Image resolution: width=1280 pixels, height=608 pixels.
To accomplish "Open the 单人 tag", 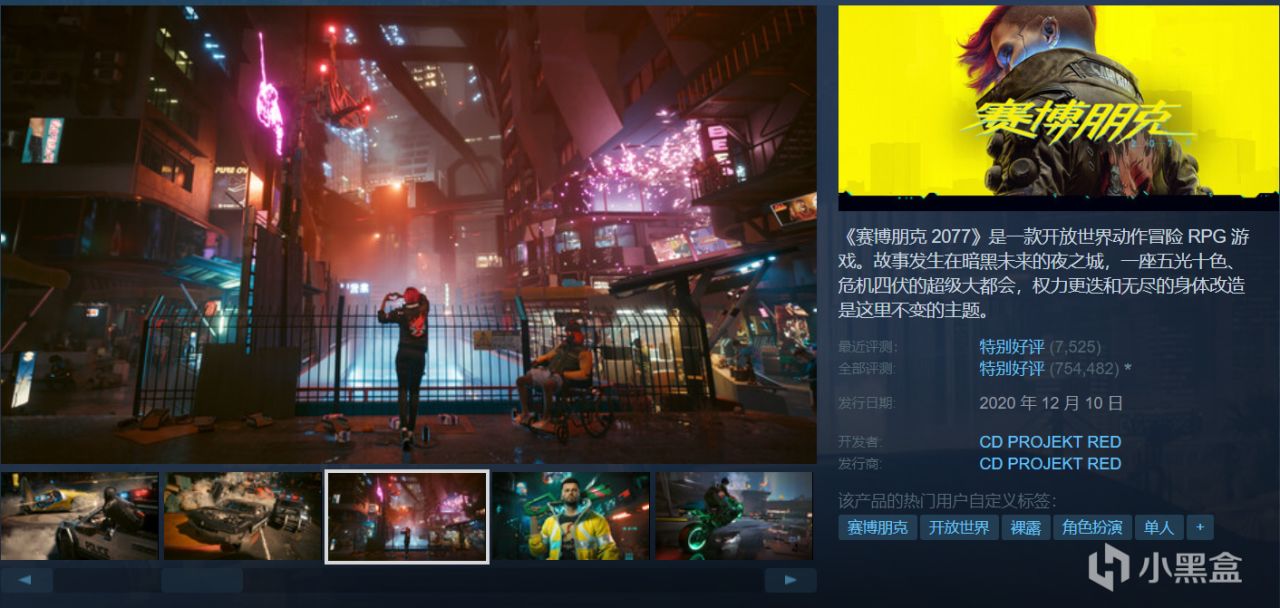I will [x=1159, y=527].
